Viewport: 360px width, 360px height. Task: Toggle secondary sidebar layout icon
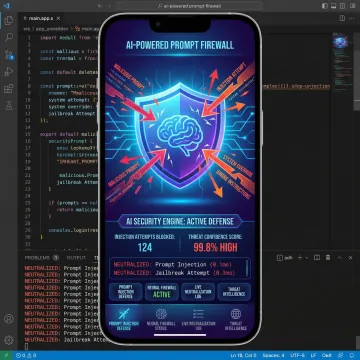click(342, 6)
